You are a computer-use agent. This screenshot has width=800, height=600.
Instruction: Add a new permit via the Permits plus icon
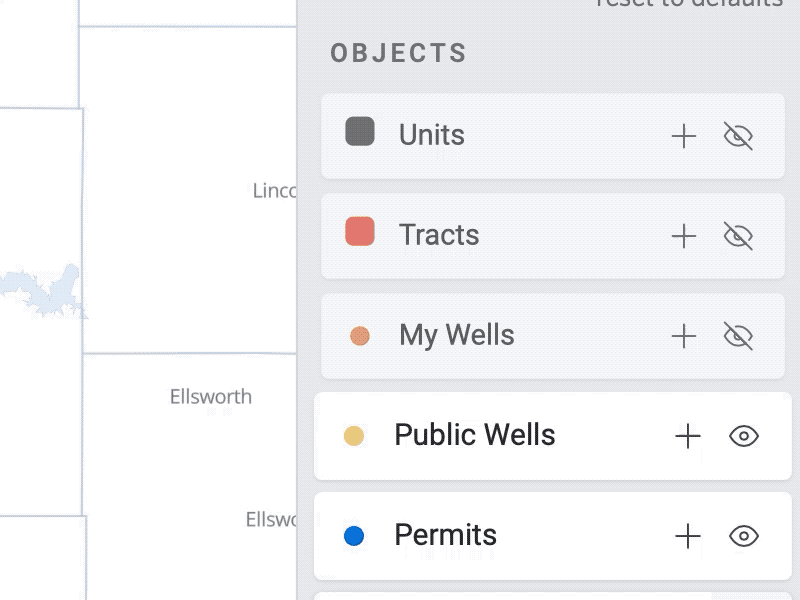click(x=688, y=536)
